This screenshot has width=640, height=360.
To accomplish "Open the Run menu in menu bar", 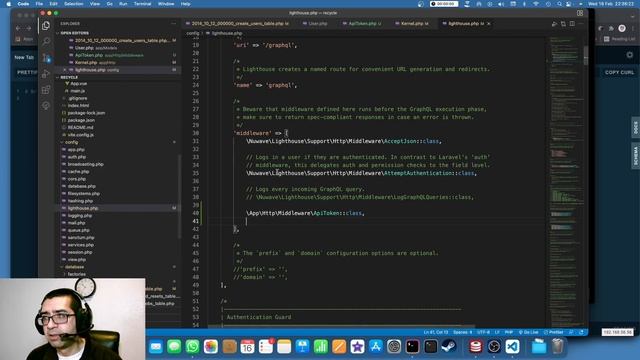I will (123, 4).
